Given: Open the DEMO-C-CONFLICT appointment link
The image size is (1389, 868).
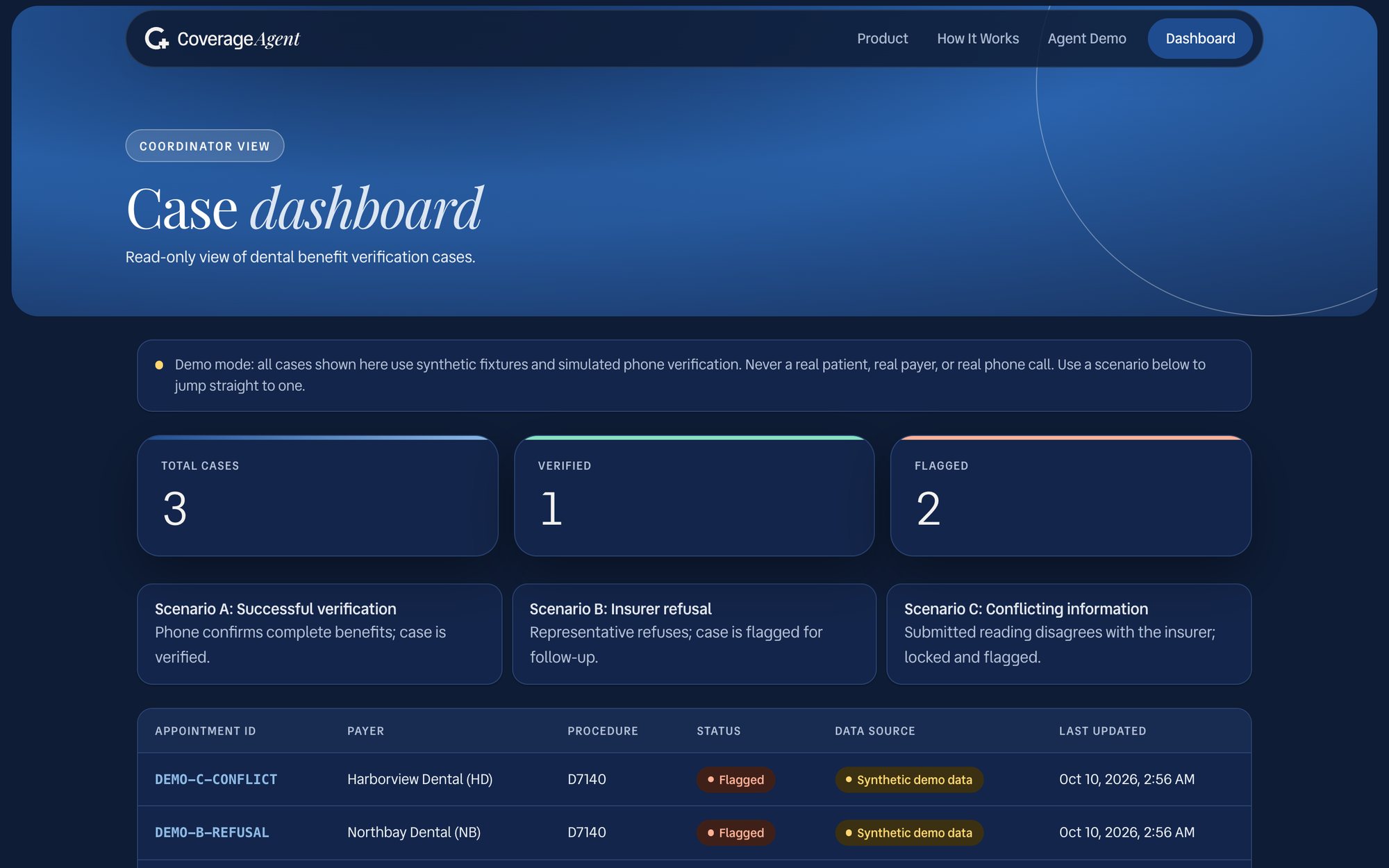Looking at the screenshot, I should pyautogui.click(x=216, y=779).
